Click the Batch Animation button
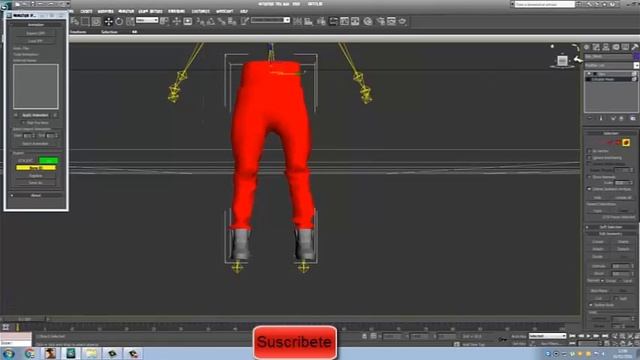 tap(35, 144)
